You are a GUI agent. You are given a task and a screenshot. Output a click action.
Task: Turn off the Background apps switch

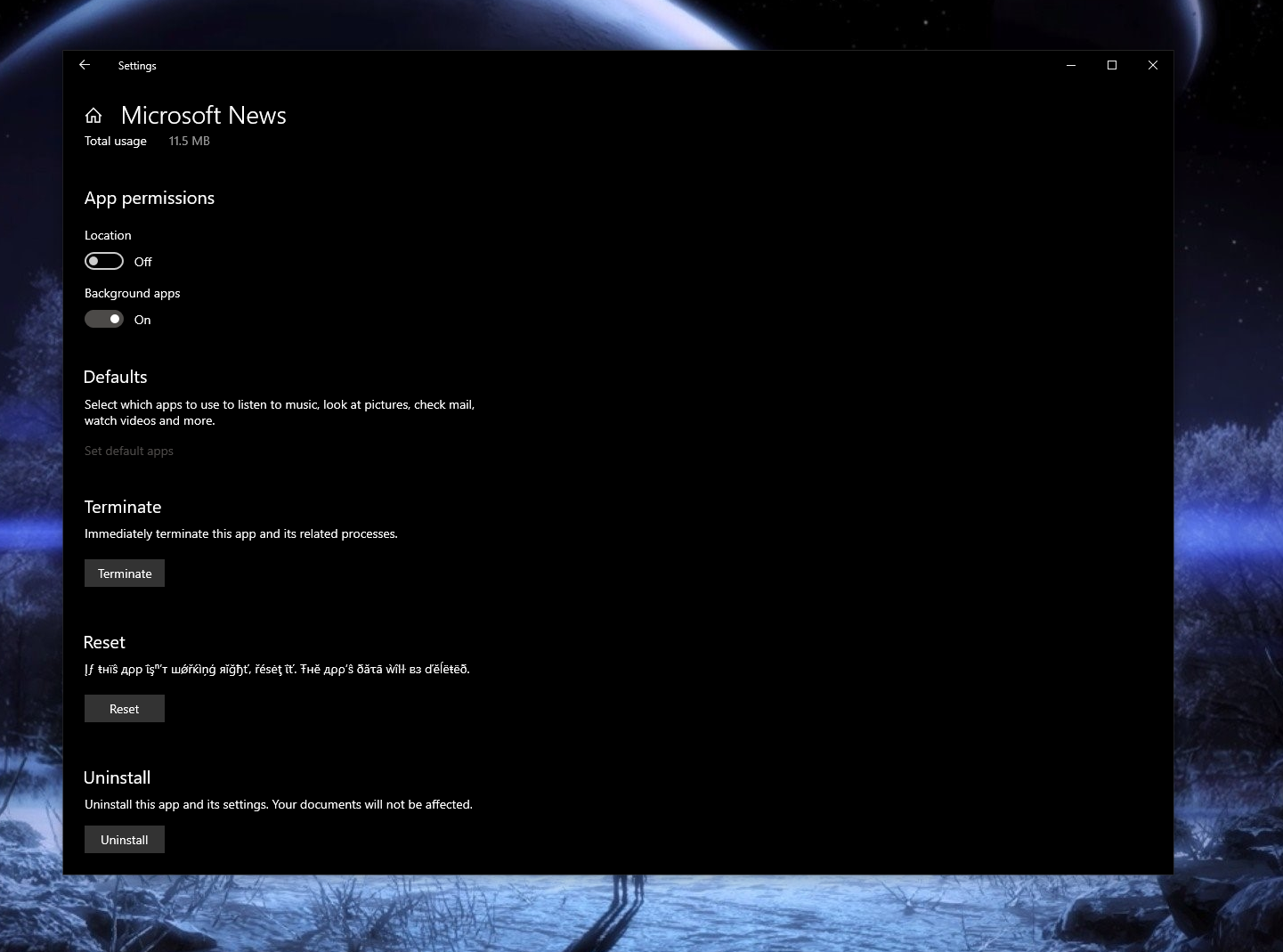(x=104, y=319)
